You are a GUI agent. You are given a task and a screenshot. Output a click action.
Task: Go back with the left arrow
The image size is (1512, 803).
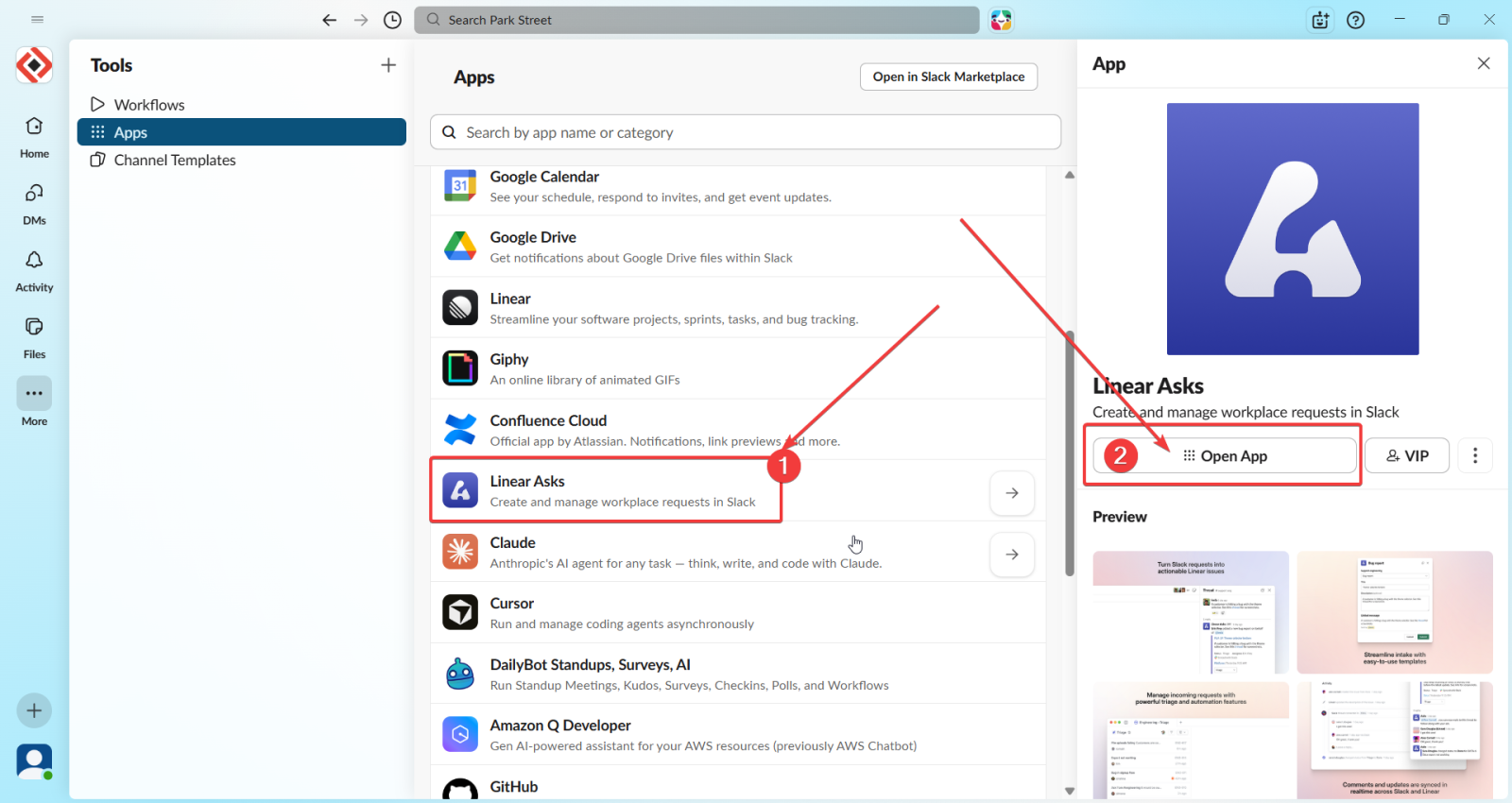point(329,20)
